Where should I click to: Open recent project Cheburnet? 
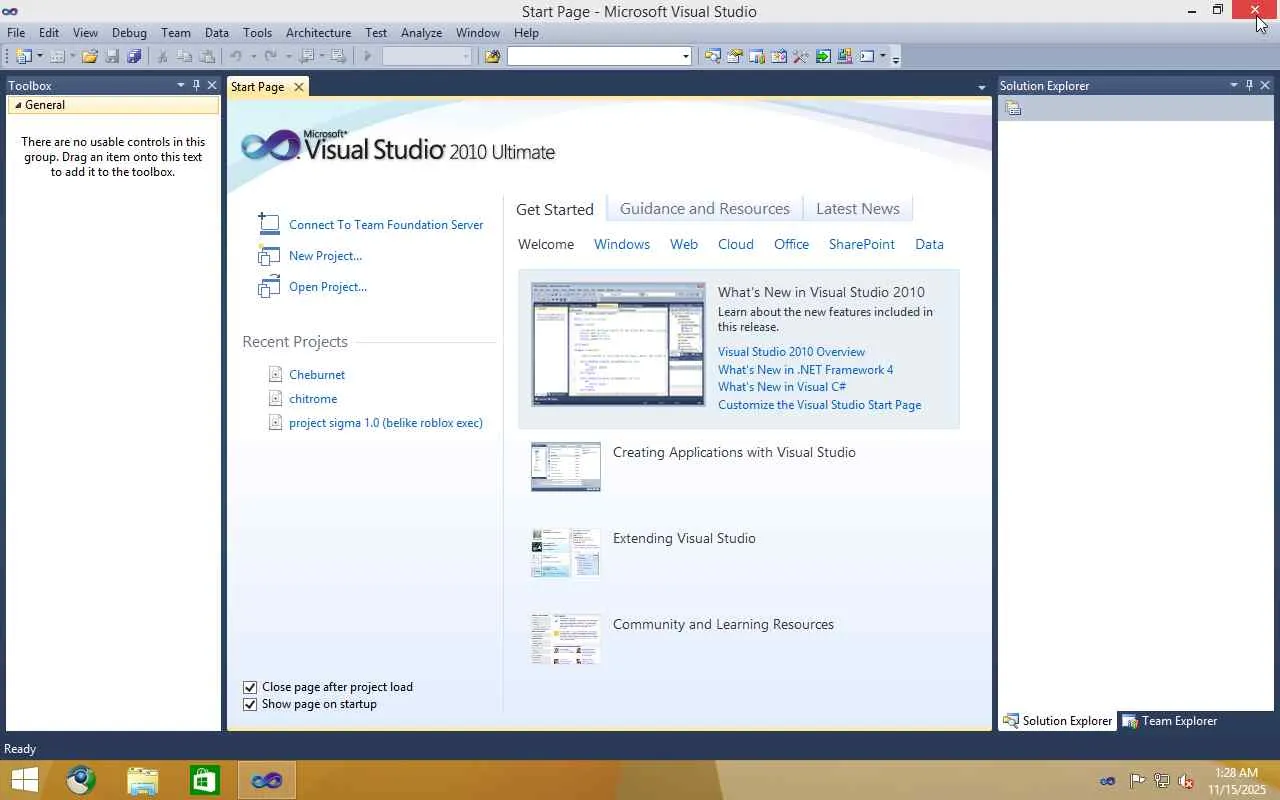pyautogui.click(x=317, y=375)
